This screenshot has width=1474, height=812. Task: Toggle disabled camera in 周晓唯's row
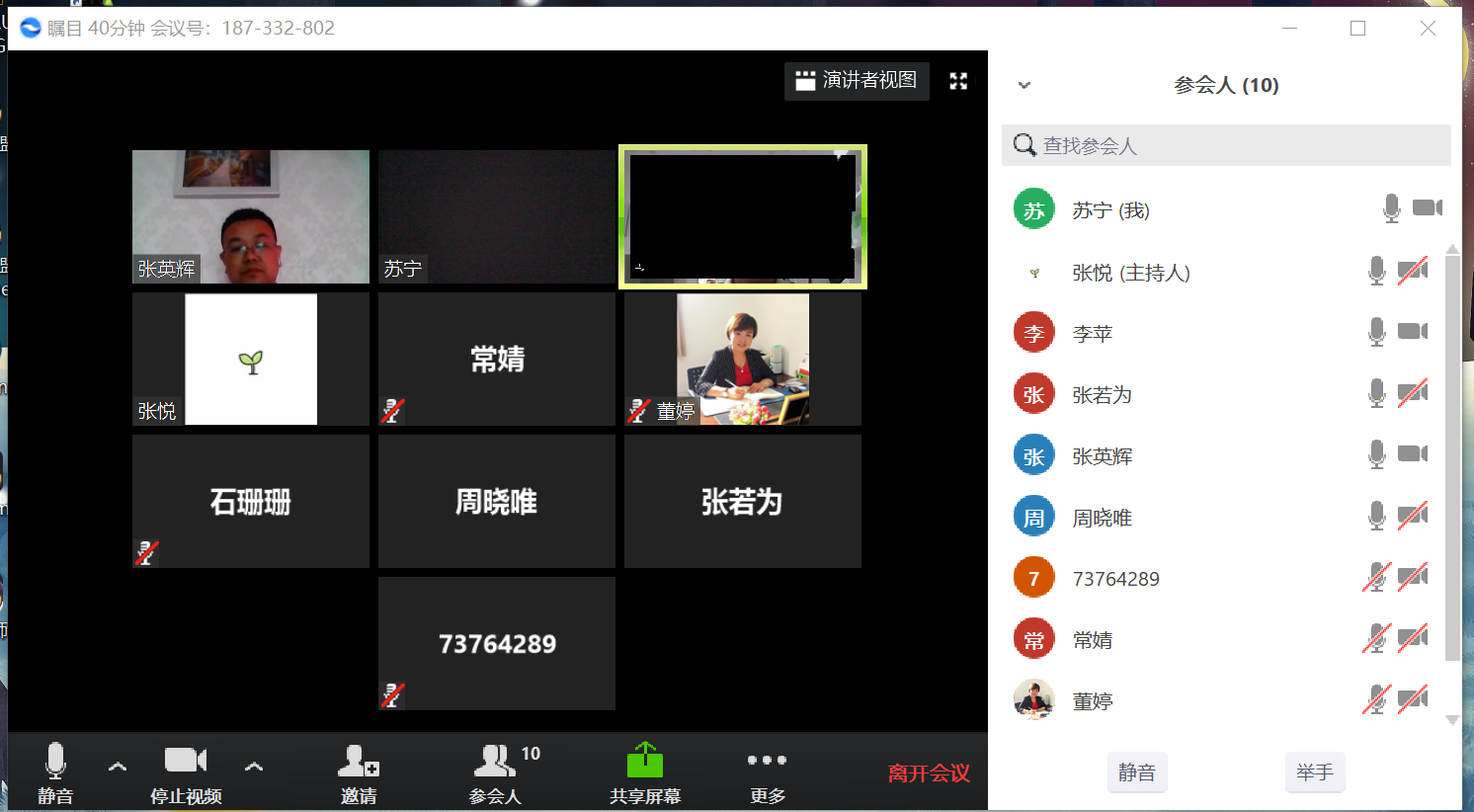click(x=1413, y=515)
